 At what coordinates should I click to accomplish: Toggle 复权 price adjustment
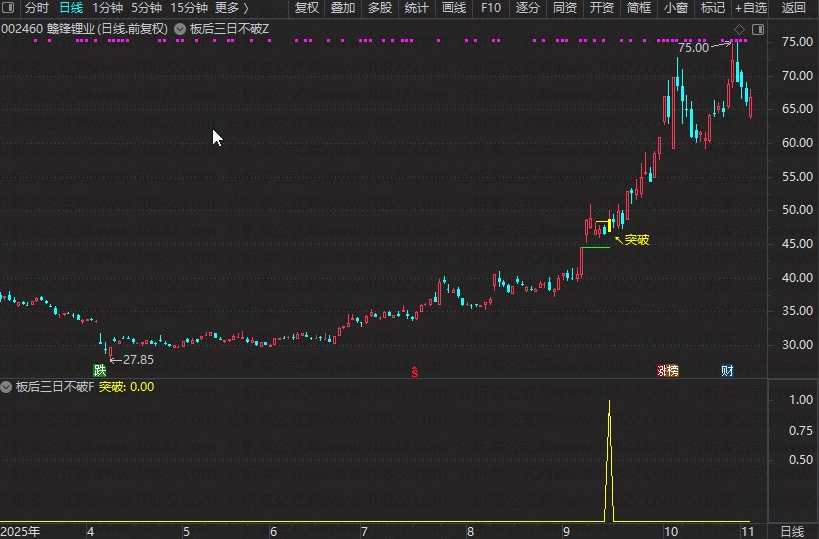click(307, 8)
